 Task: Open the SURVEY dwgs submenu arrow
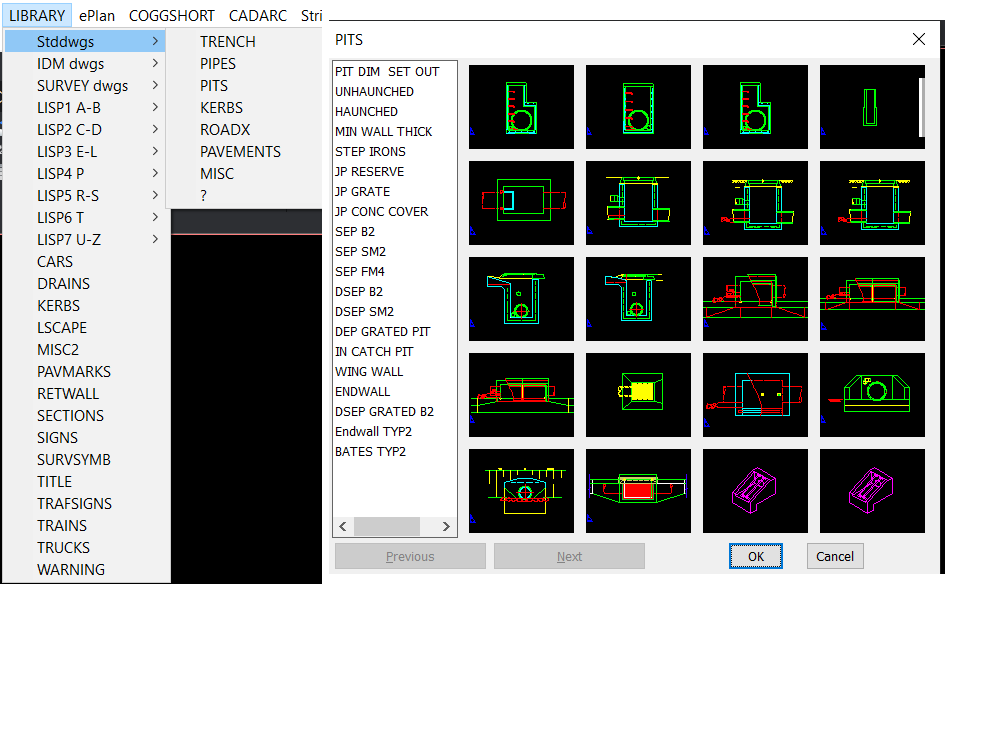click(156, 86)
